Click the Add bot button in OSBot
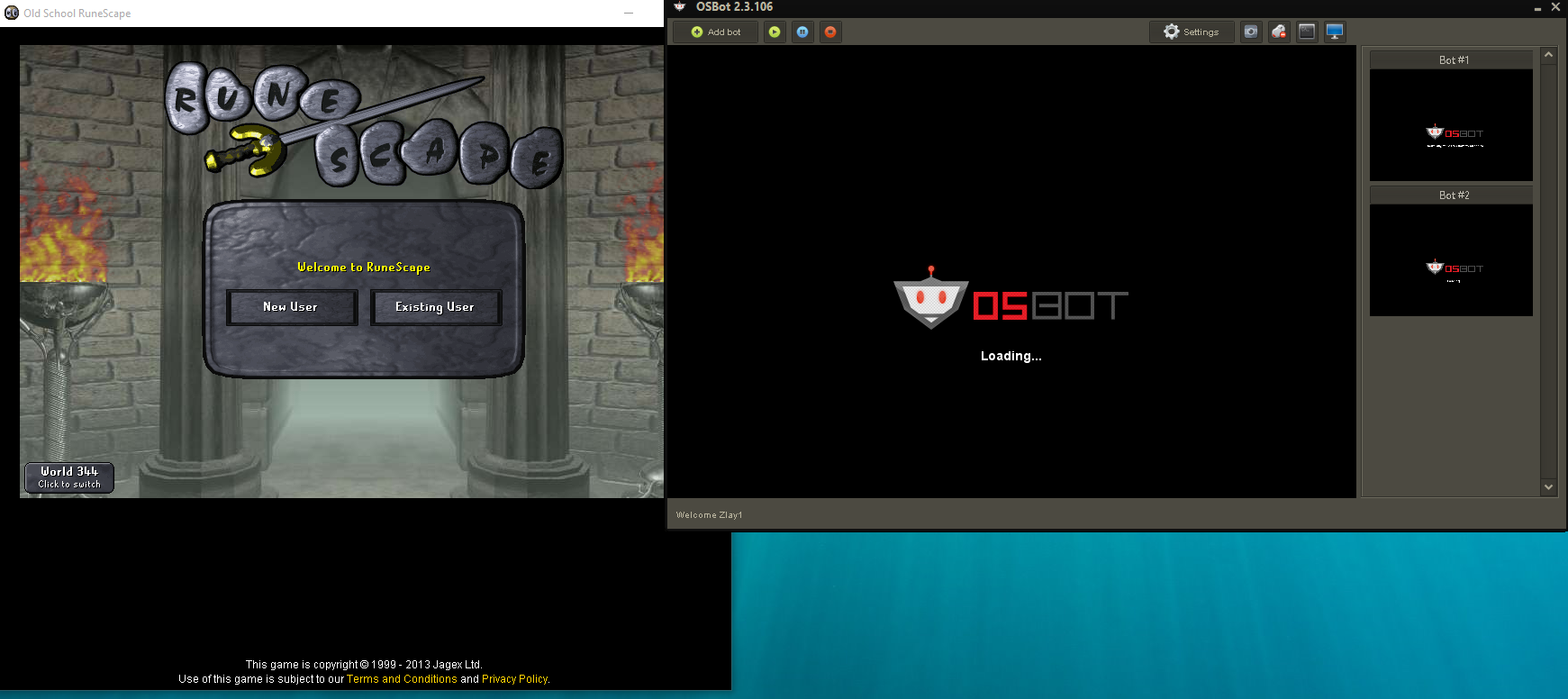 tap(716, 32)
